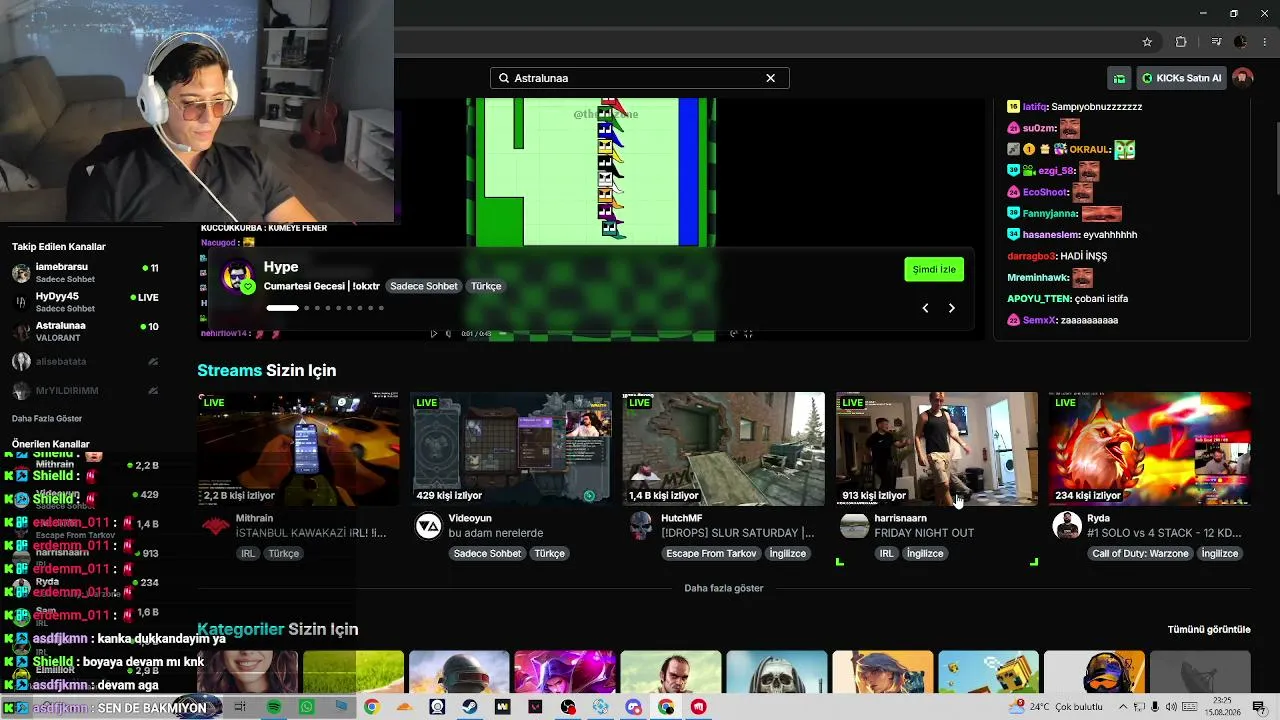
Task: Open Videoyun channel avatar
Action: 429,526
